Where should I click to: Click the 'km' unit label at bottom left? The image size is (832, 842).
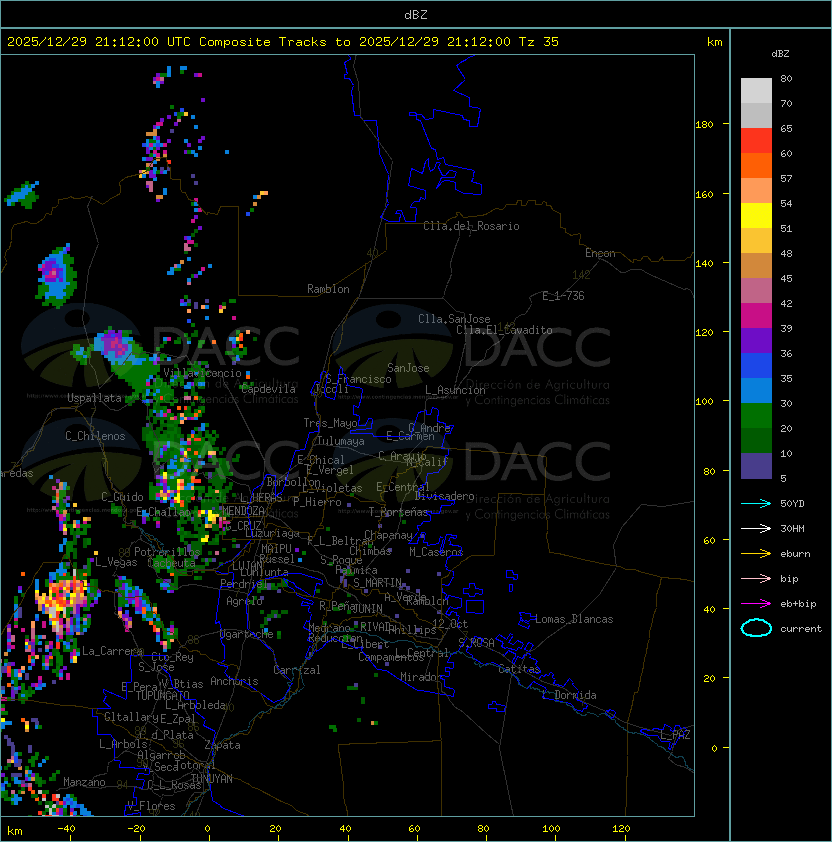(x=15, y=831)
